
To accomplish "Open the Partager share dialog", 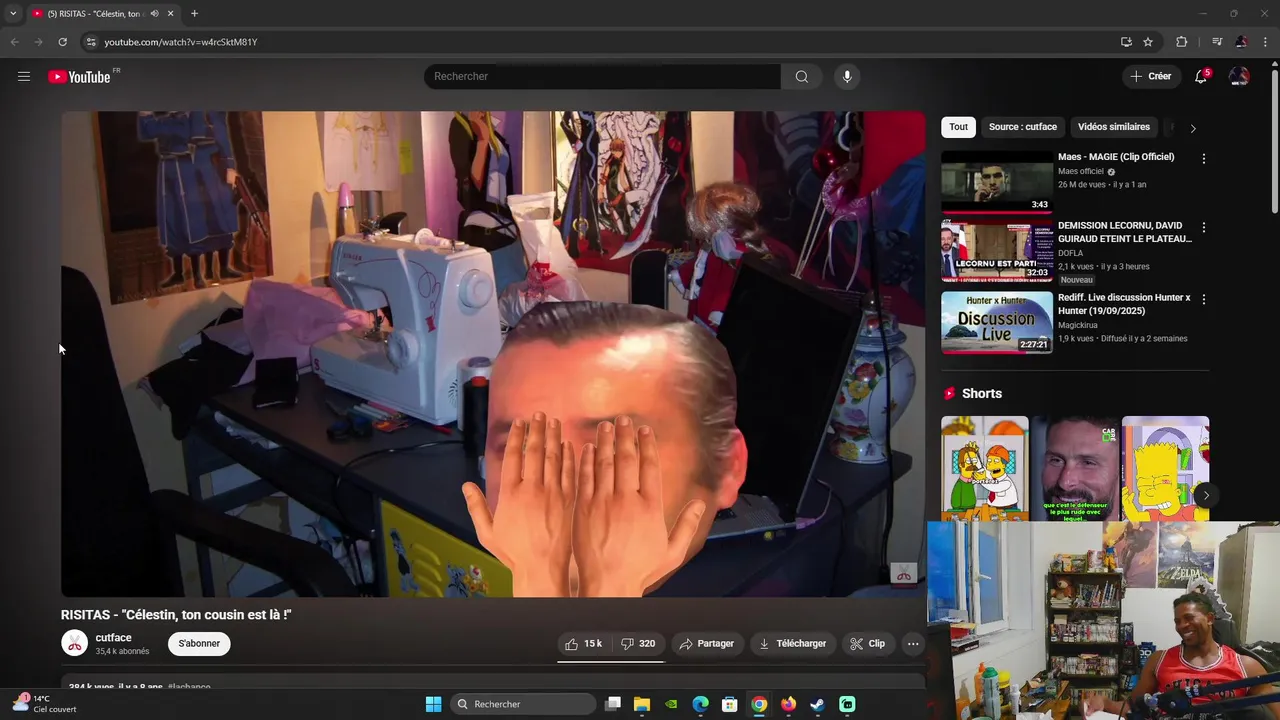I will (706, 644).
